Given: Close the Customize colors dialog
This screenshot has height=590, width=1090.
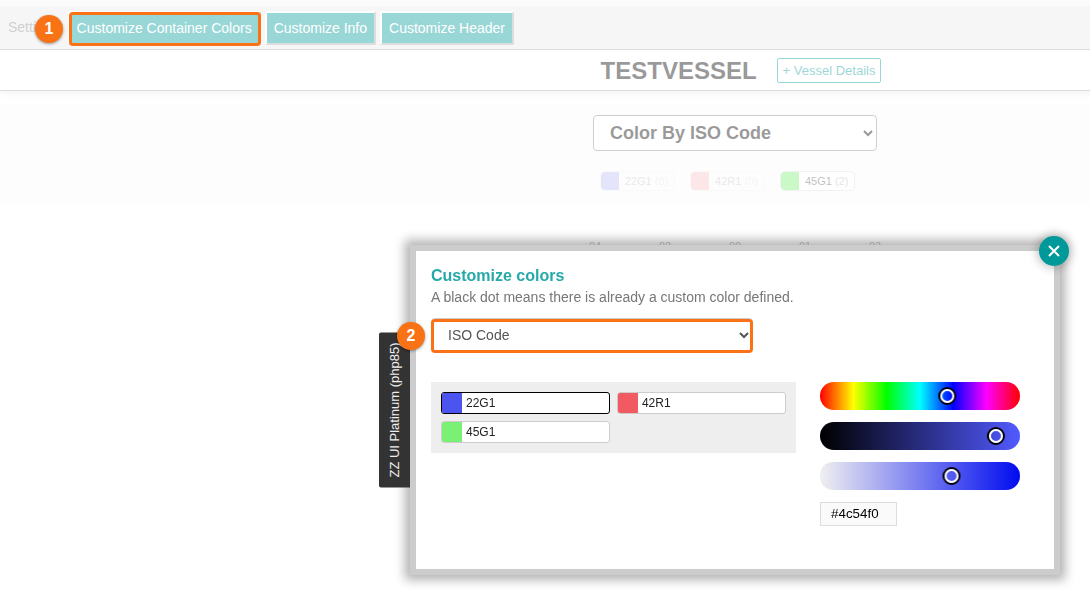Looking at the screenshot, I should click(x=1053, y=251).
